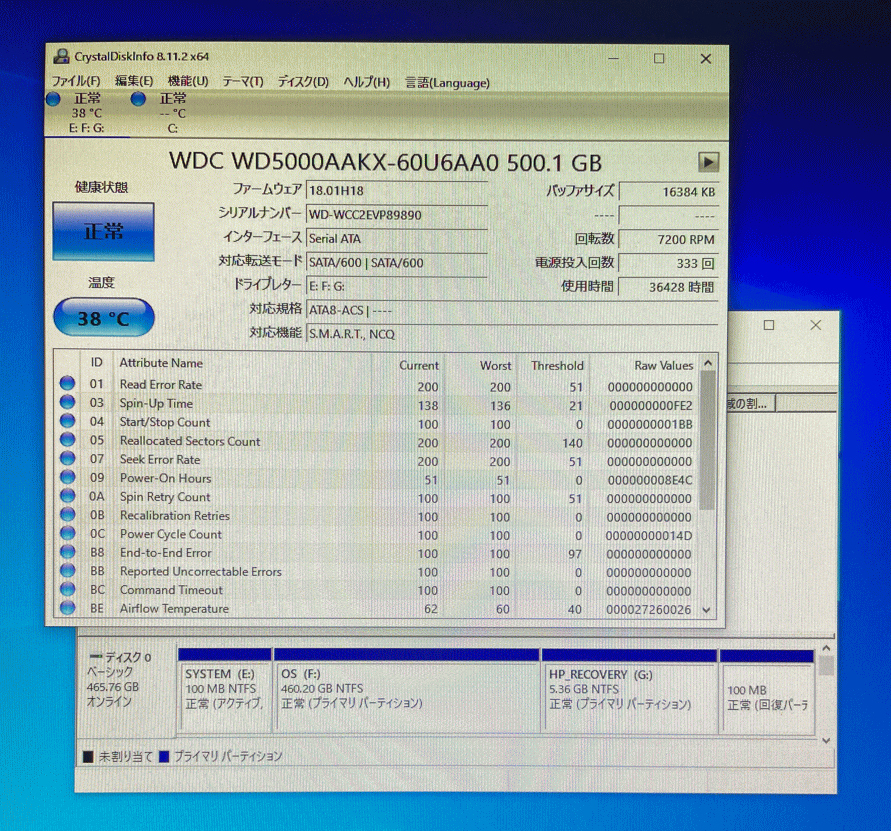Click status icon for Start/Stop Count
Screen dimensions: 891x831
67,421
